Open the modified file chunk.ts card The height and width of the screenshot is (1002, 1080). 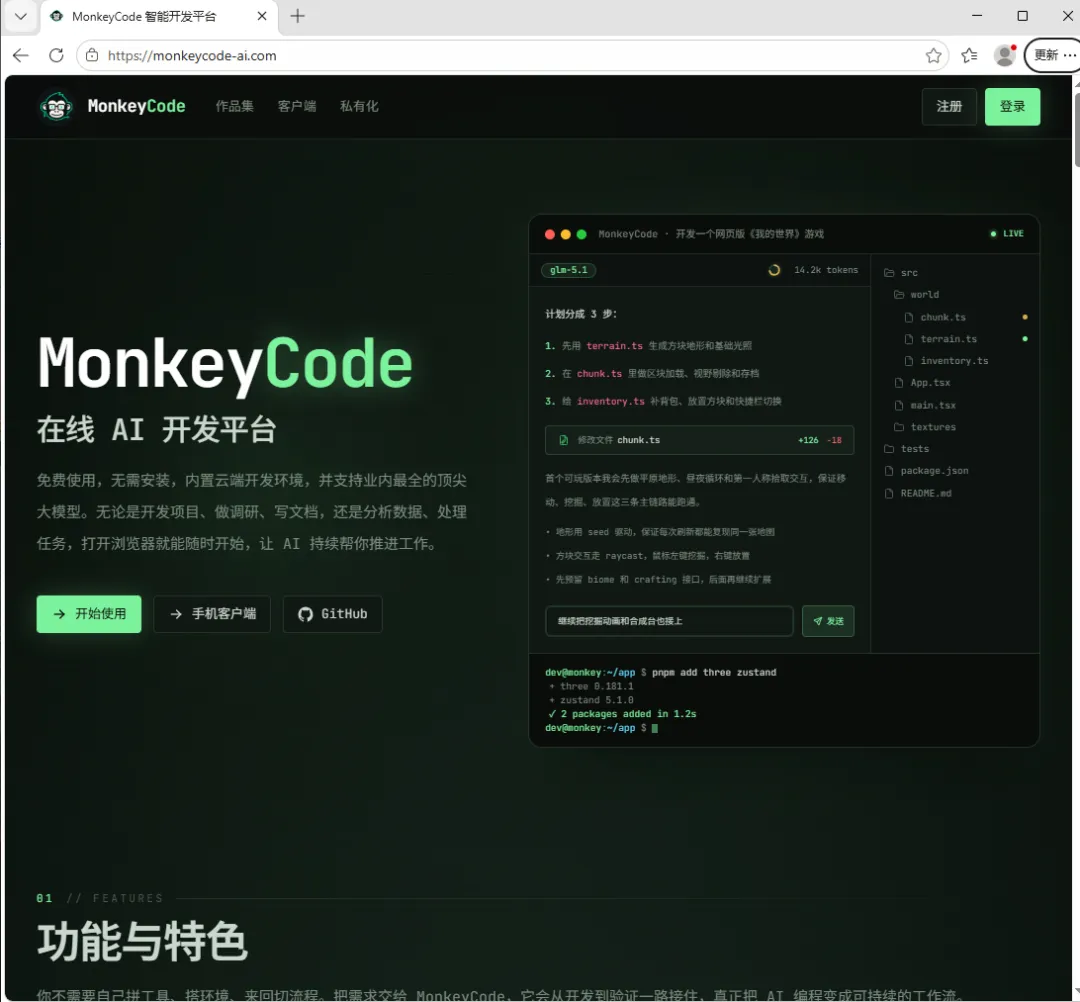pyautogui.click(x=699, y=440)
